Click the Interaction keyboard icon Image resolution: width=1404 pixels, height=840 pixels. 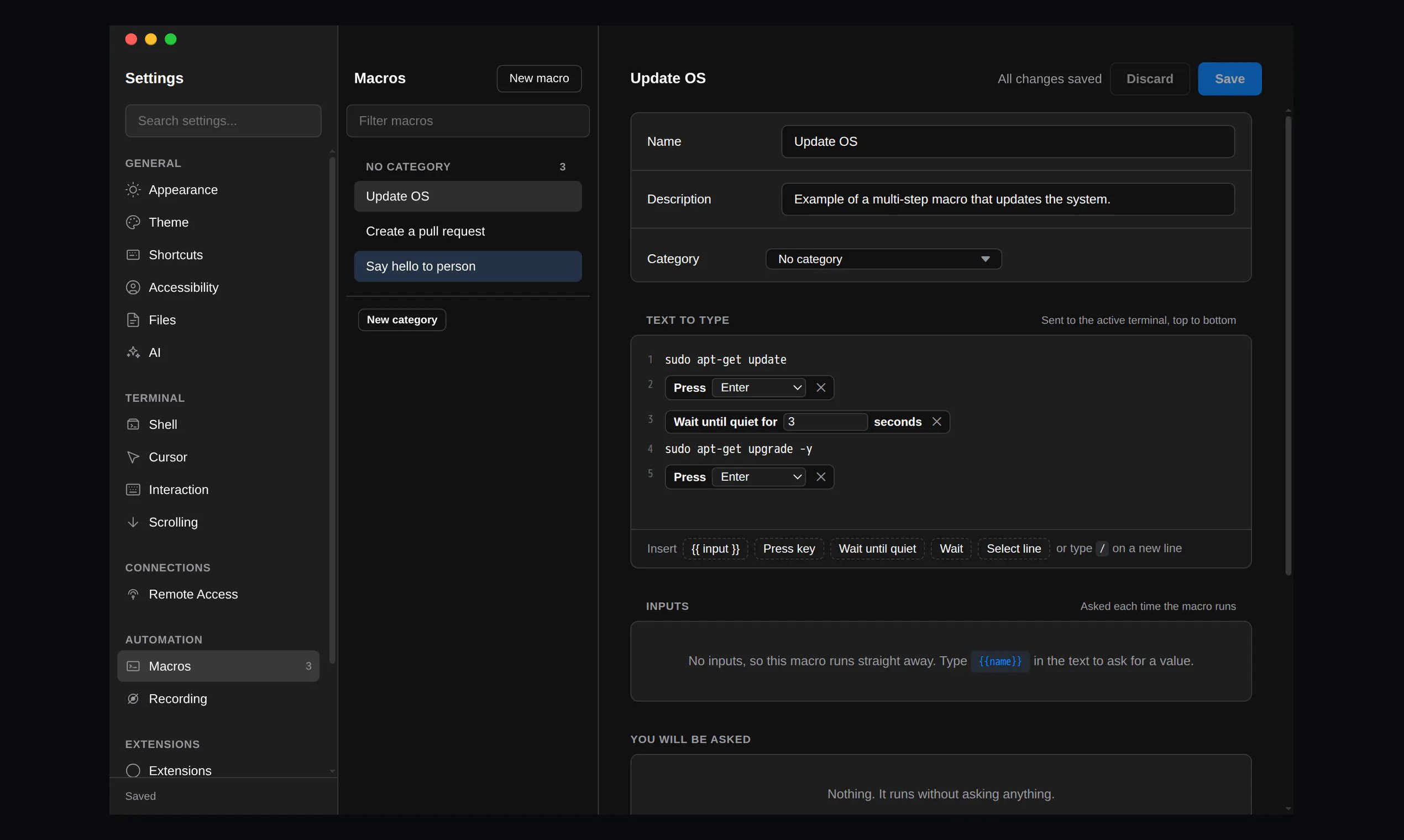[133, 490]
